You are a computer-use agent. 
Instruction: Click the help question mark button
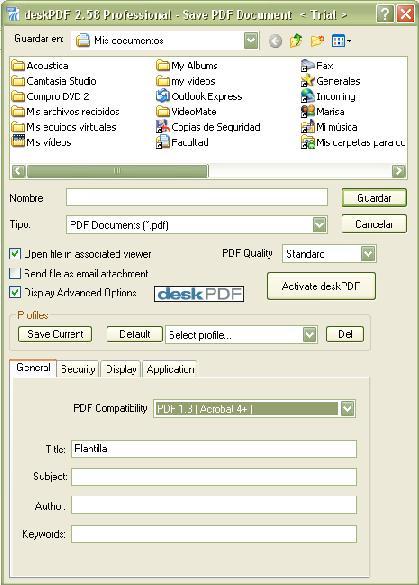[x=385, y=14]
